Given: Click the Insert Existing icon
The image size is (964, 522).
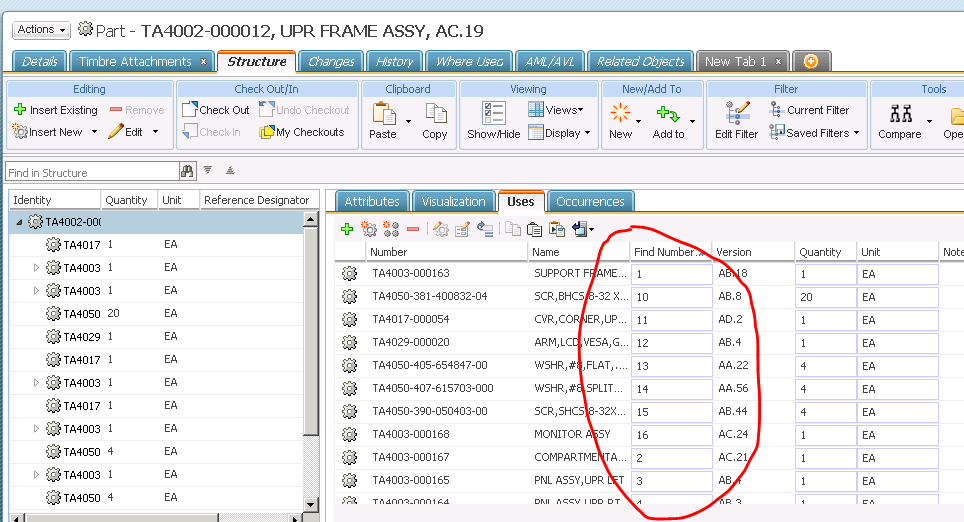Looking at the screenshot, I should 20,110.
